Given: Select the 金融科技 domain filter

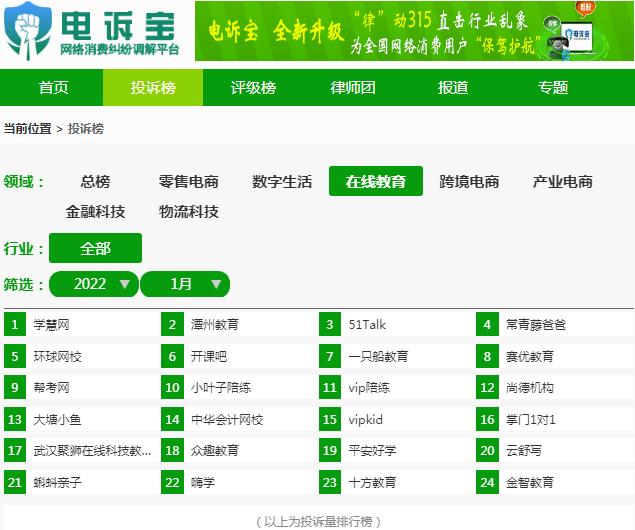Looking at the screenshot, I should [96, 211].
